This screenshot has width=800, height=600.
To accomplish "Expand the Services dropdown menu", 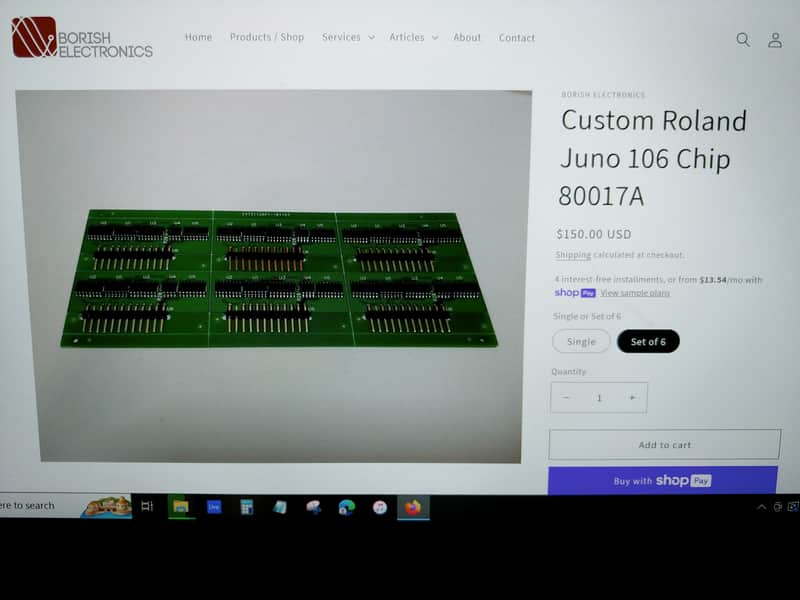I will [348, 37].
